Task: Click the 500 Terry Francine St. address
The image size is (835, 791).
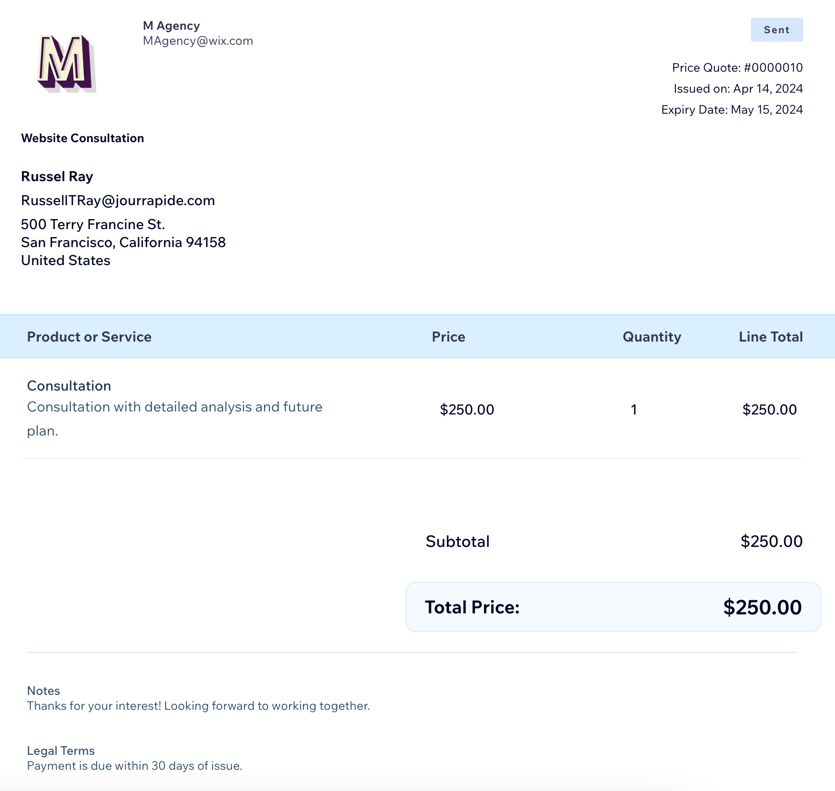Action: point(93,224)
